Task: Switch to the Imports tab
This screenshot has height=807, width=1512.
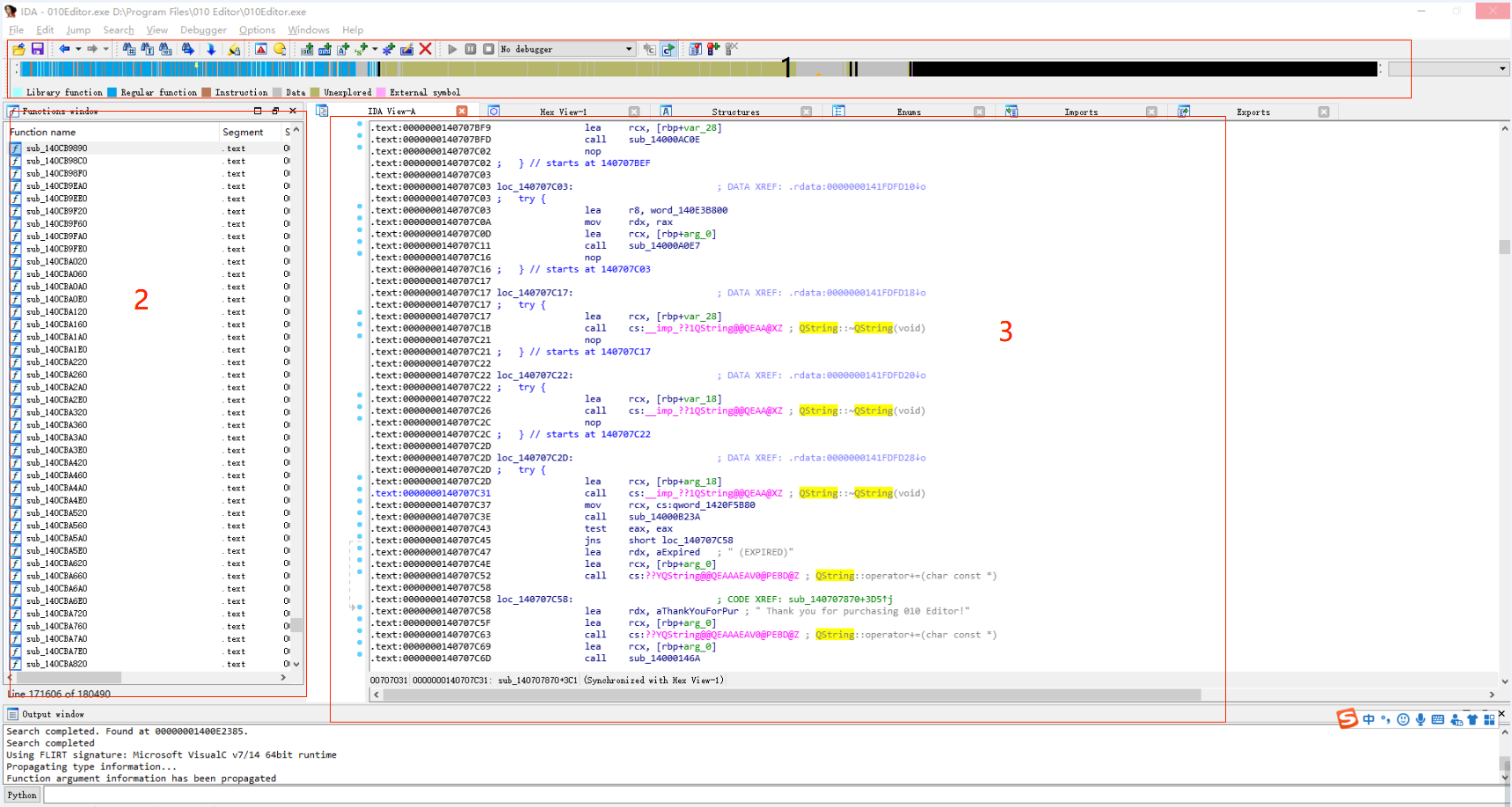Action: click(x=1081, y=112)
